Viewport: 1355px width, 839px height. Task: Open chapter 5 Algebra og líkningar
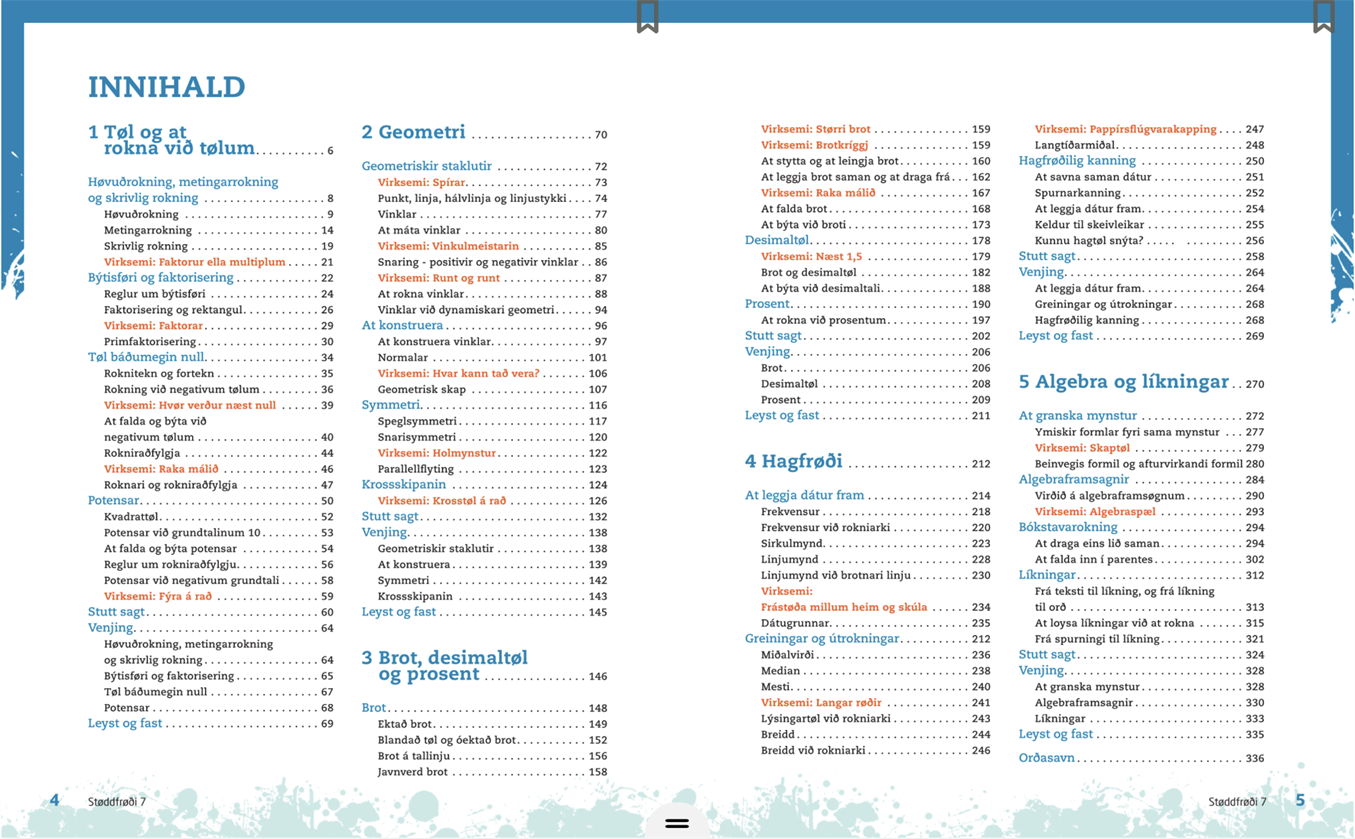(1141, 382)
